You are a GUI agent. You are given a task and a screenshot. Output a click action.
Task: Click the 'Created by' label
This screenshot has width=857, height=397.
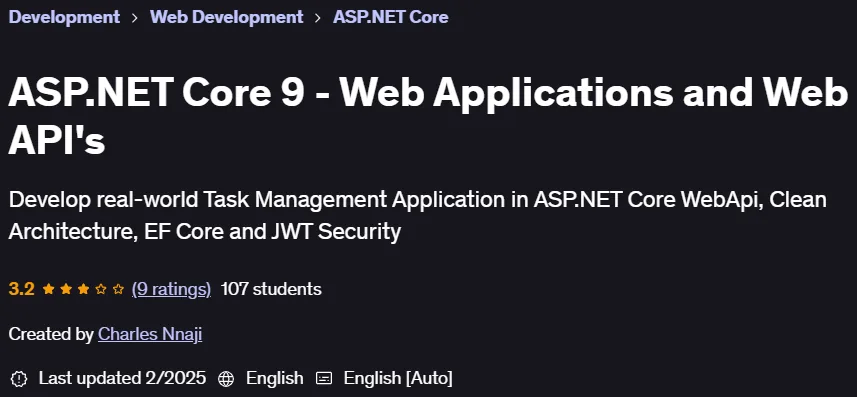coord(51,334)
